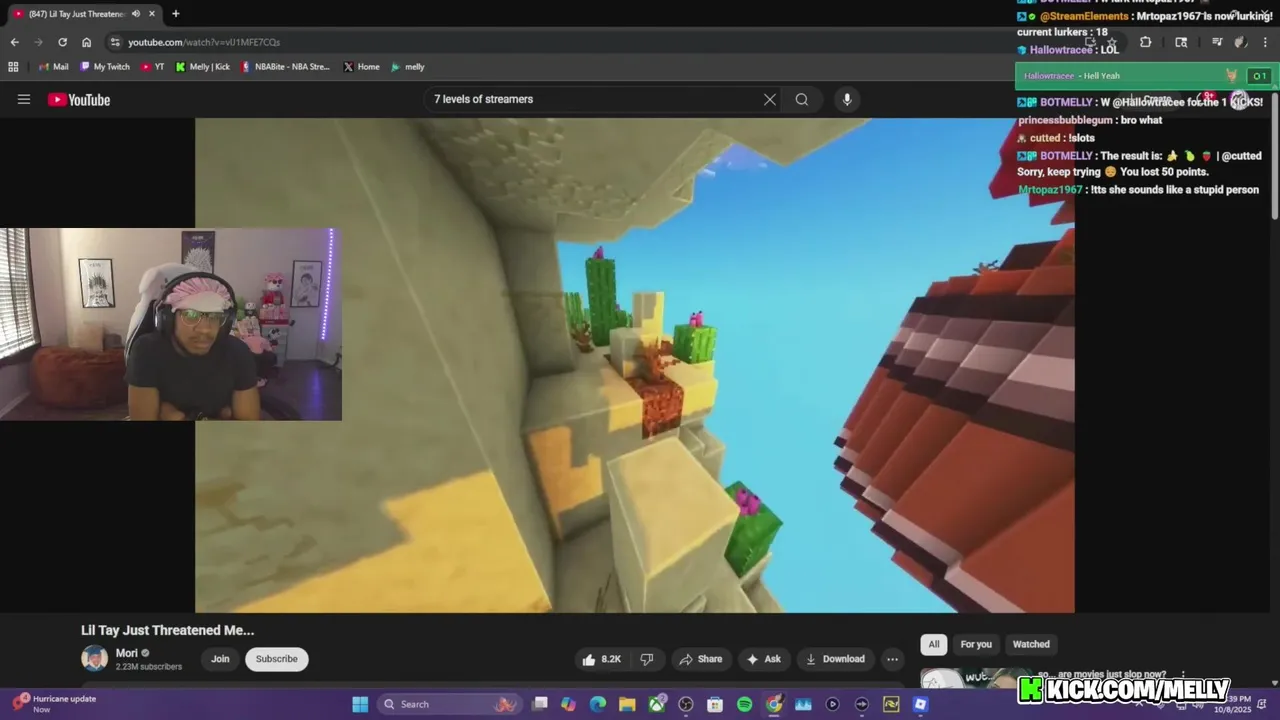Launch Copilot from the taskbar

[569, 704]
